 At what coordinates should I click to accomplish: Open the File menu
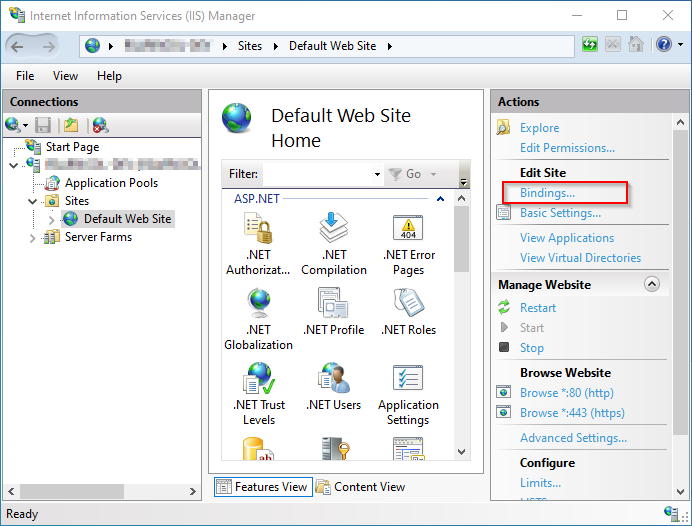tap(25, 76)
